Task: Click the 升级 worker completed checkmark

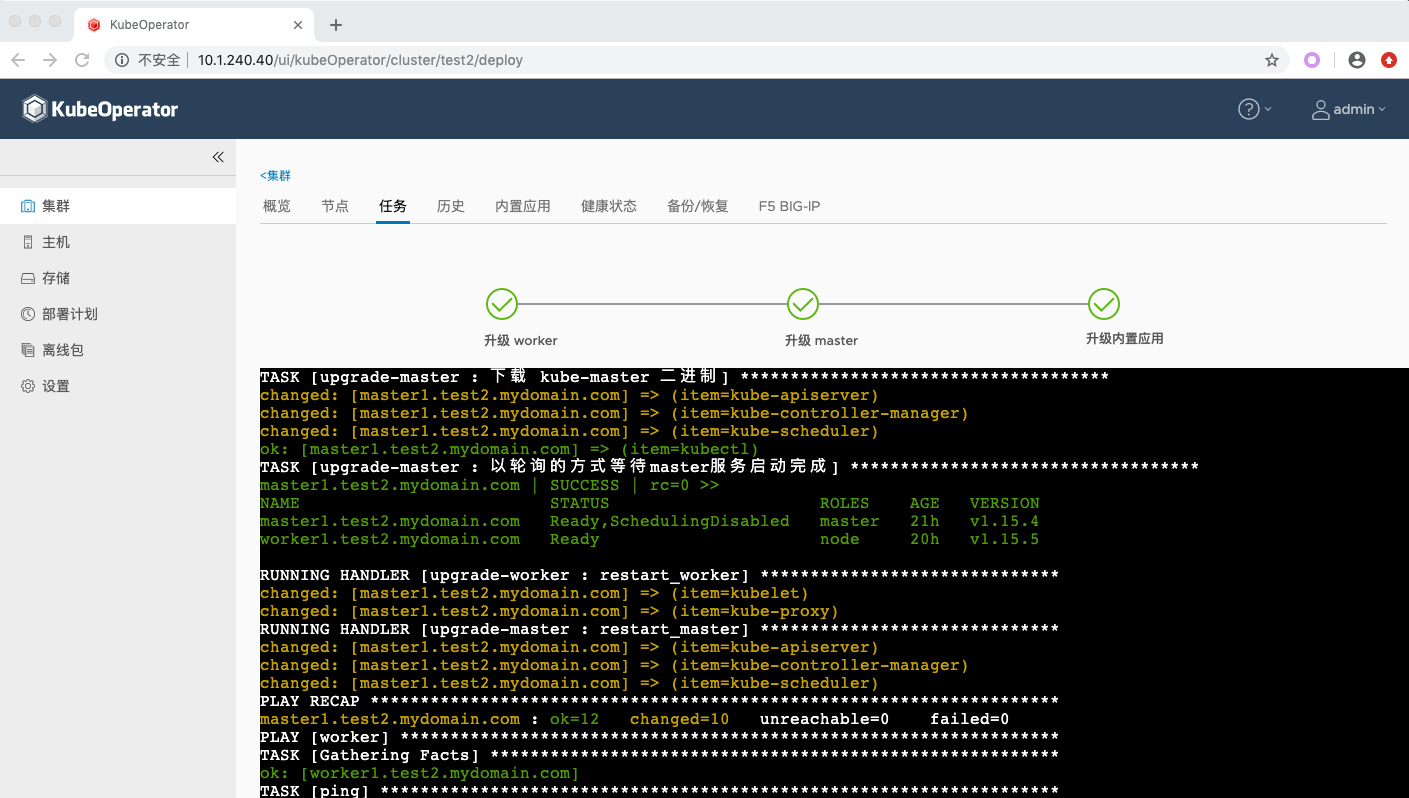Action: coord(502,304)
